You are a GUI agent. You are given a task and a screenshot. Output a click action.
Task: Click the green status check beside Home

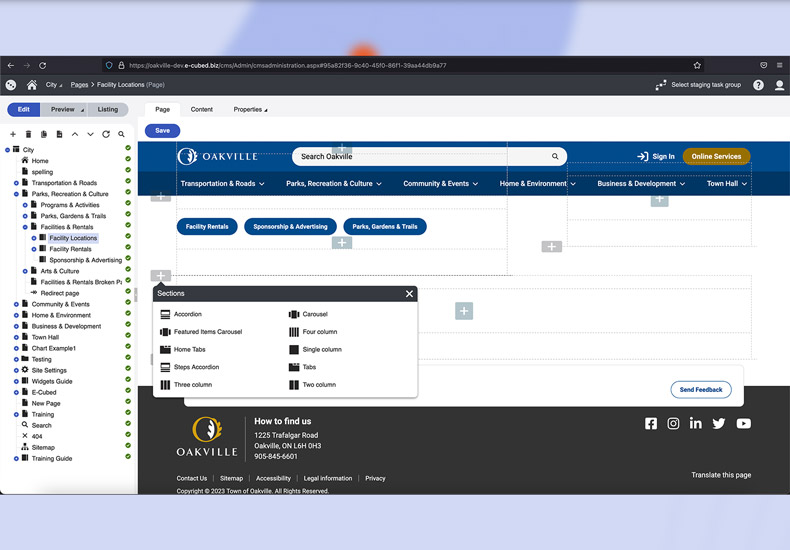click(x=128, y=160)
